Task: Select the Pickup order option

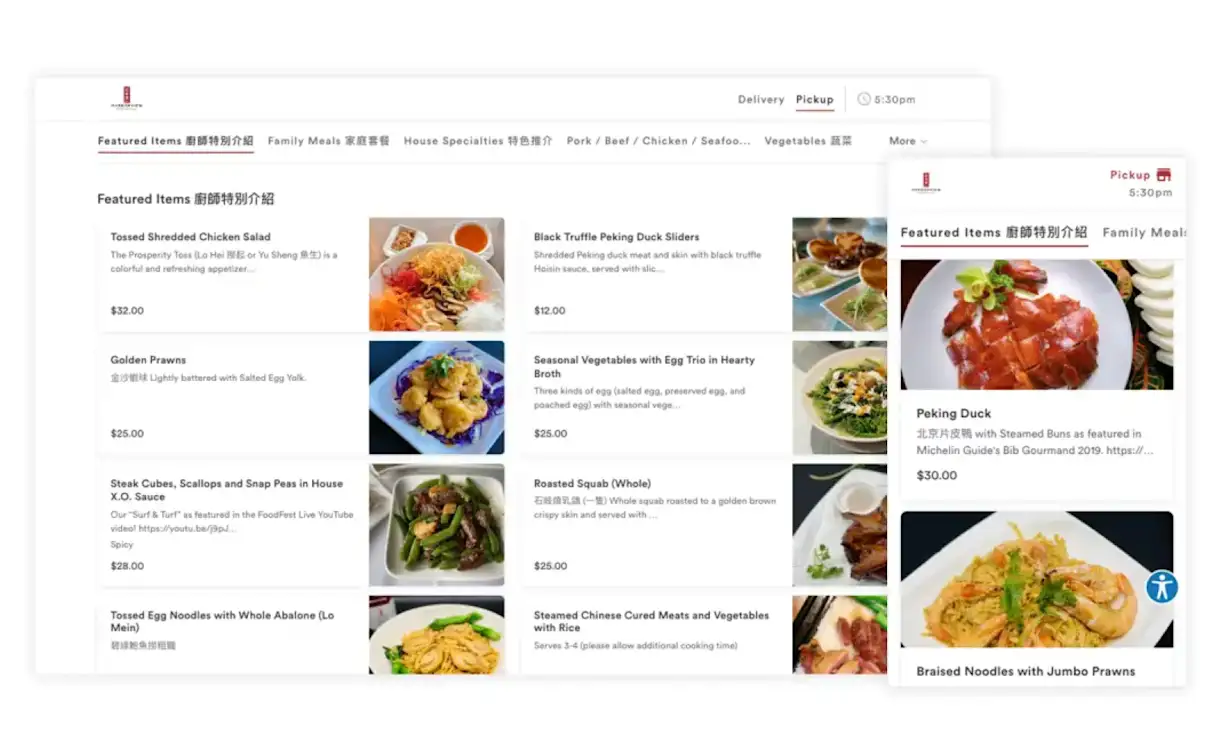Action: click(814, 99)
